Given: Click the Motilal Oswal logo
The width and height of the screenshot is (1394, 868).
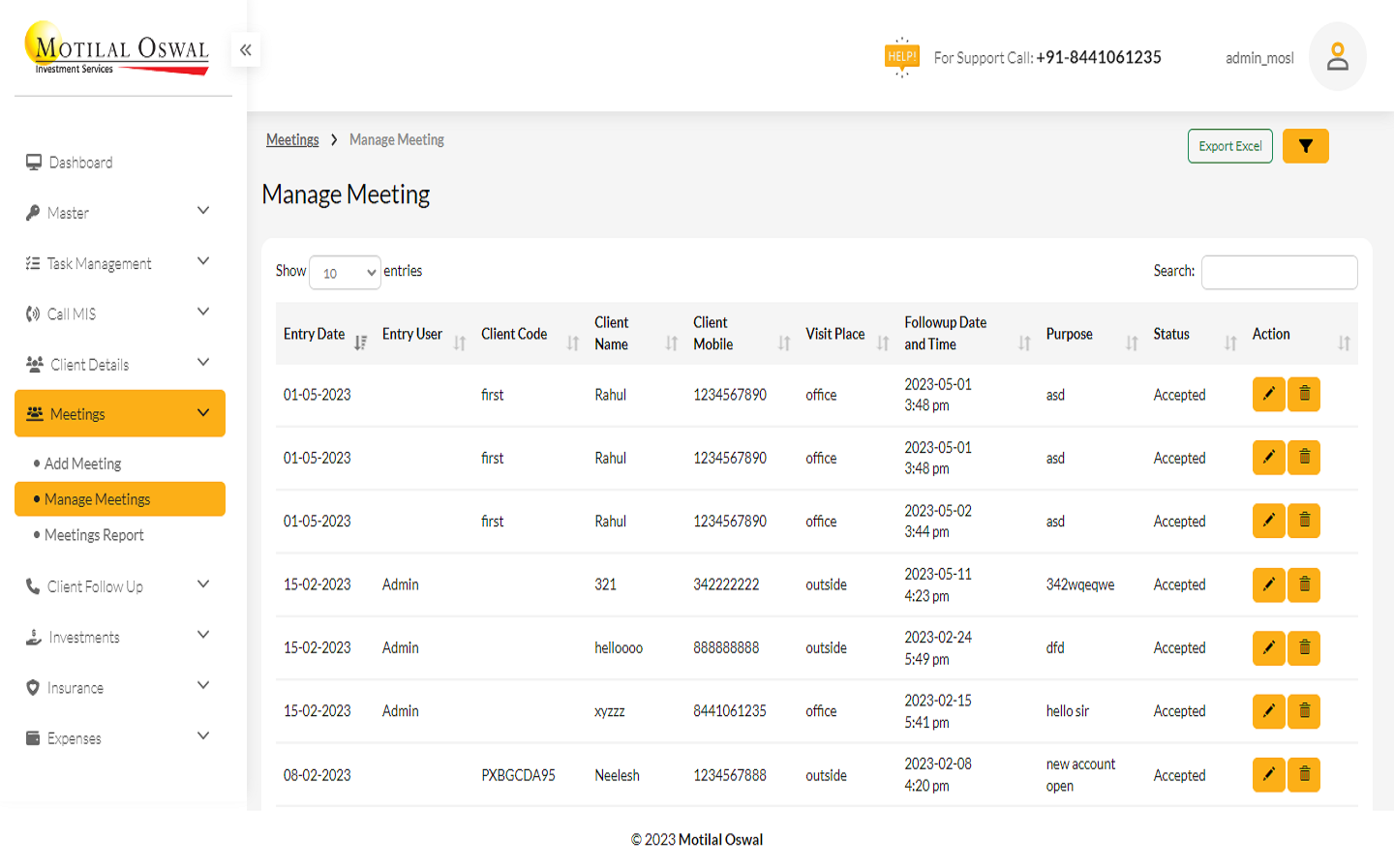Looking at the screenshot, I should pos(116,48).
